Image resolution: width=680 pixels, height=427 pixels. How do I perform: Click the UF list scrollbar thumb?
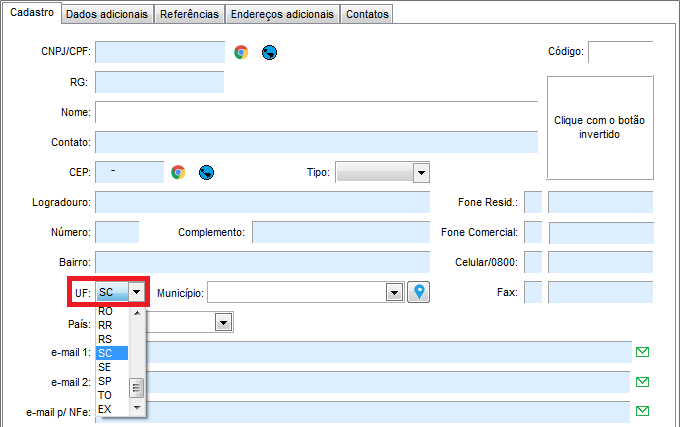pos(137,387)
